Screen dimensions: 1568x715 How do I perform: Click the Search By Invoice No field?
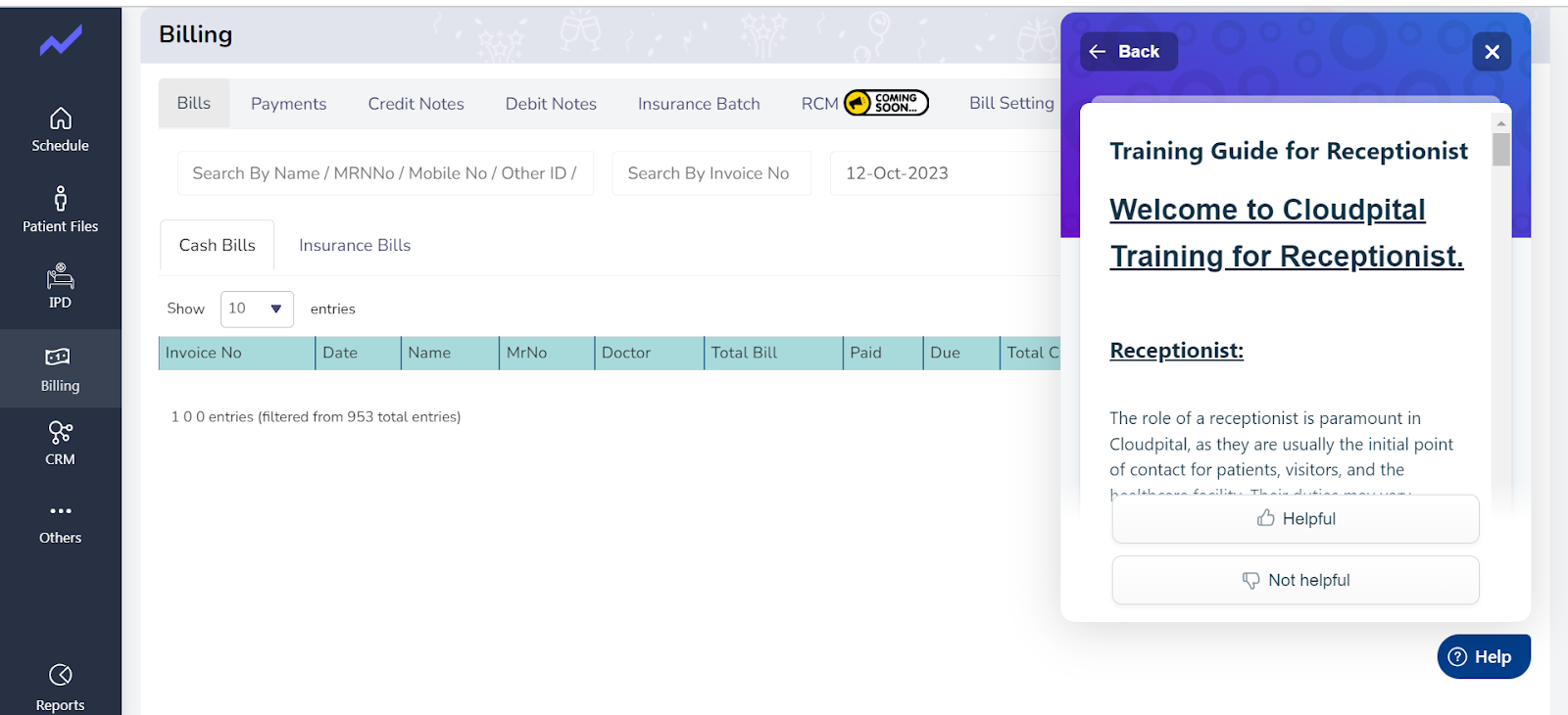[711, 173]
